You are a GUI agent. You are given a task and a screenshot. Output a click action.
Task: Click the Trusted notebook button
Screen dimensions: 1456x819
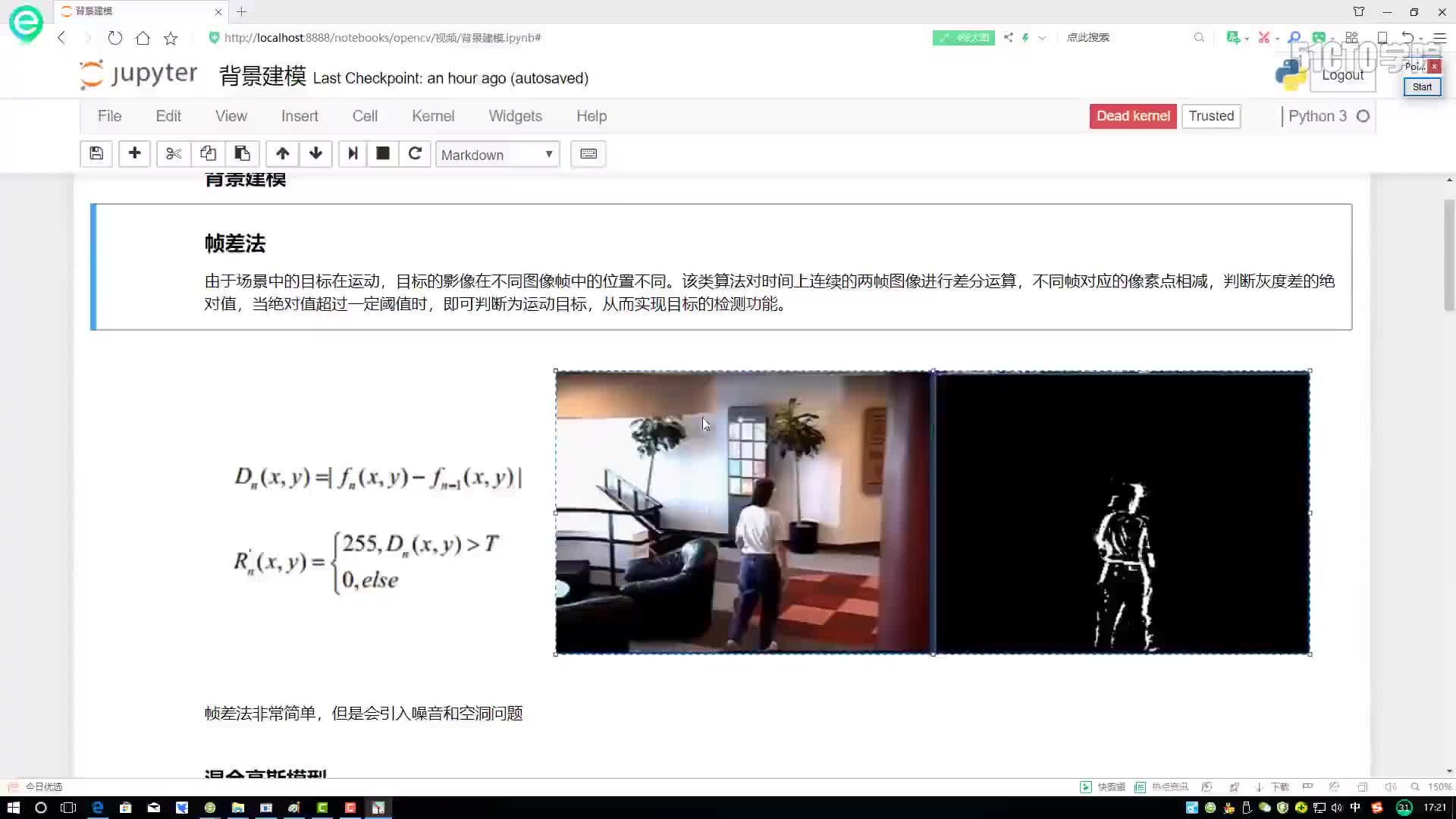1211,116
